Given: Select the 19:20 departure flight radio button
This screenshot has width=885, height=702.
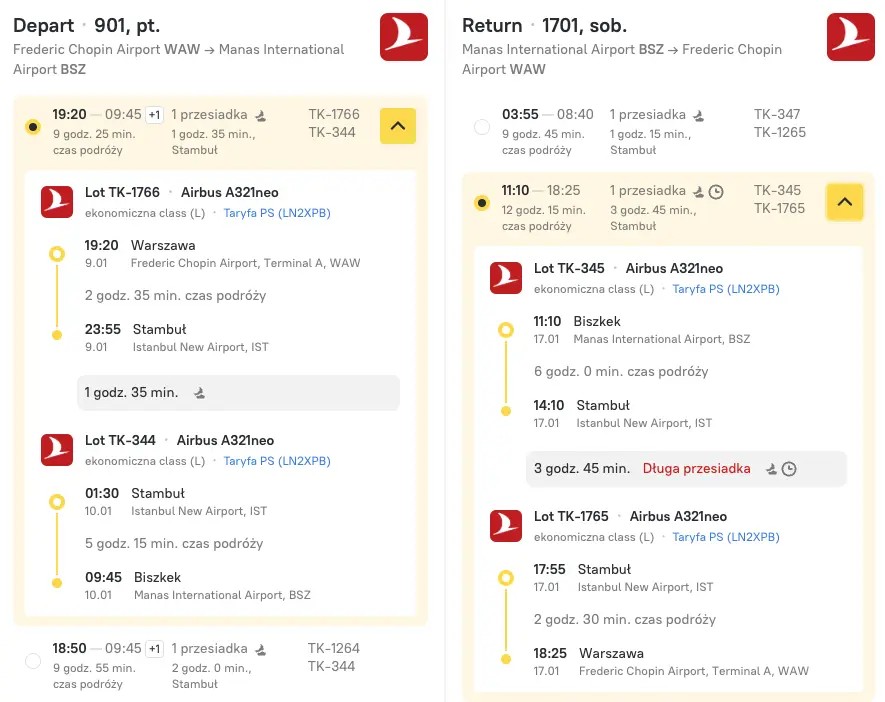Looking at the screenshot, I should [x=34, y=127].
